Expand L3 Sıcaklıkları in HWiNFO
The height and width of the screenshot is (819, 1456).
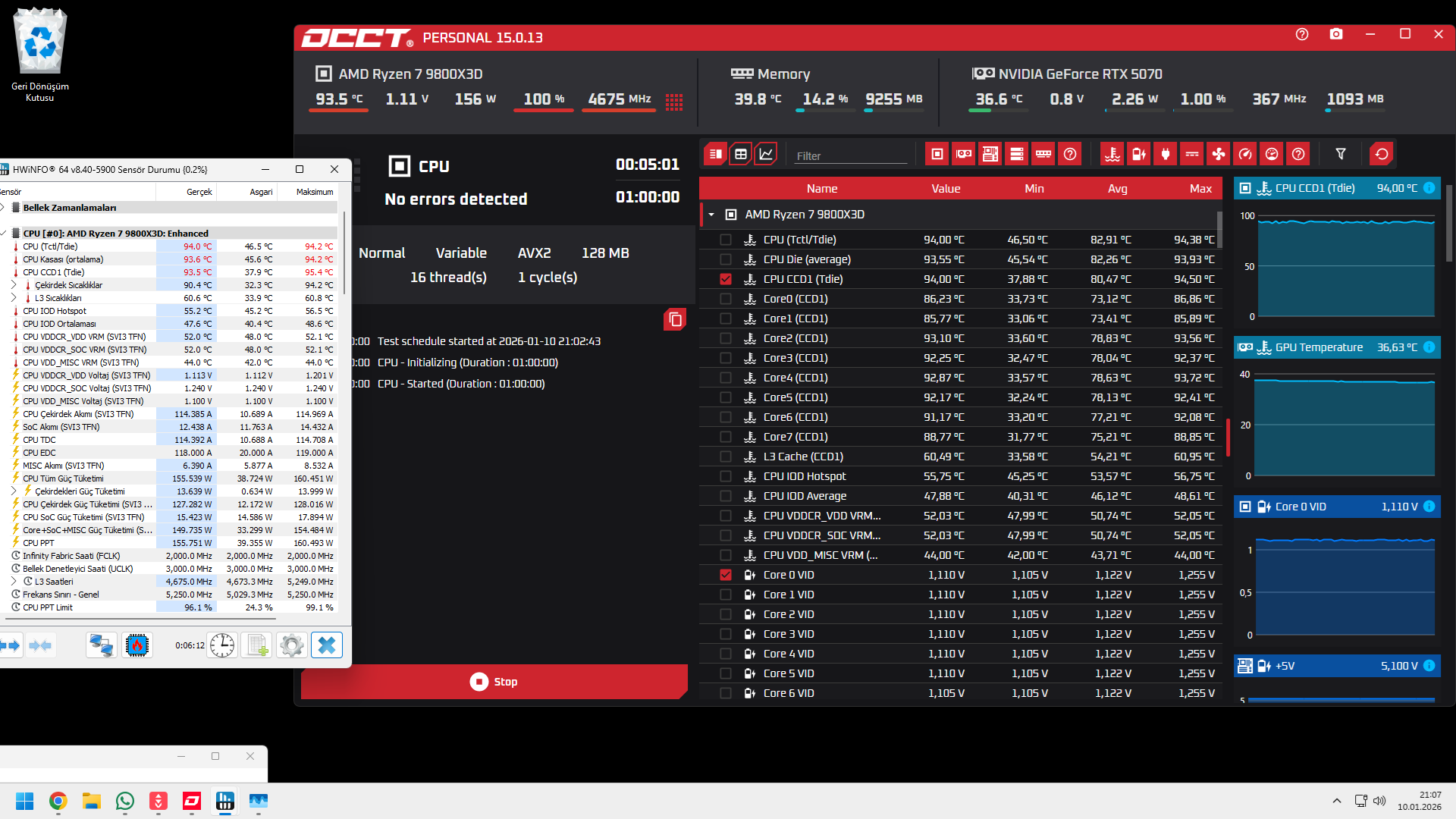point(14,297)
